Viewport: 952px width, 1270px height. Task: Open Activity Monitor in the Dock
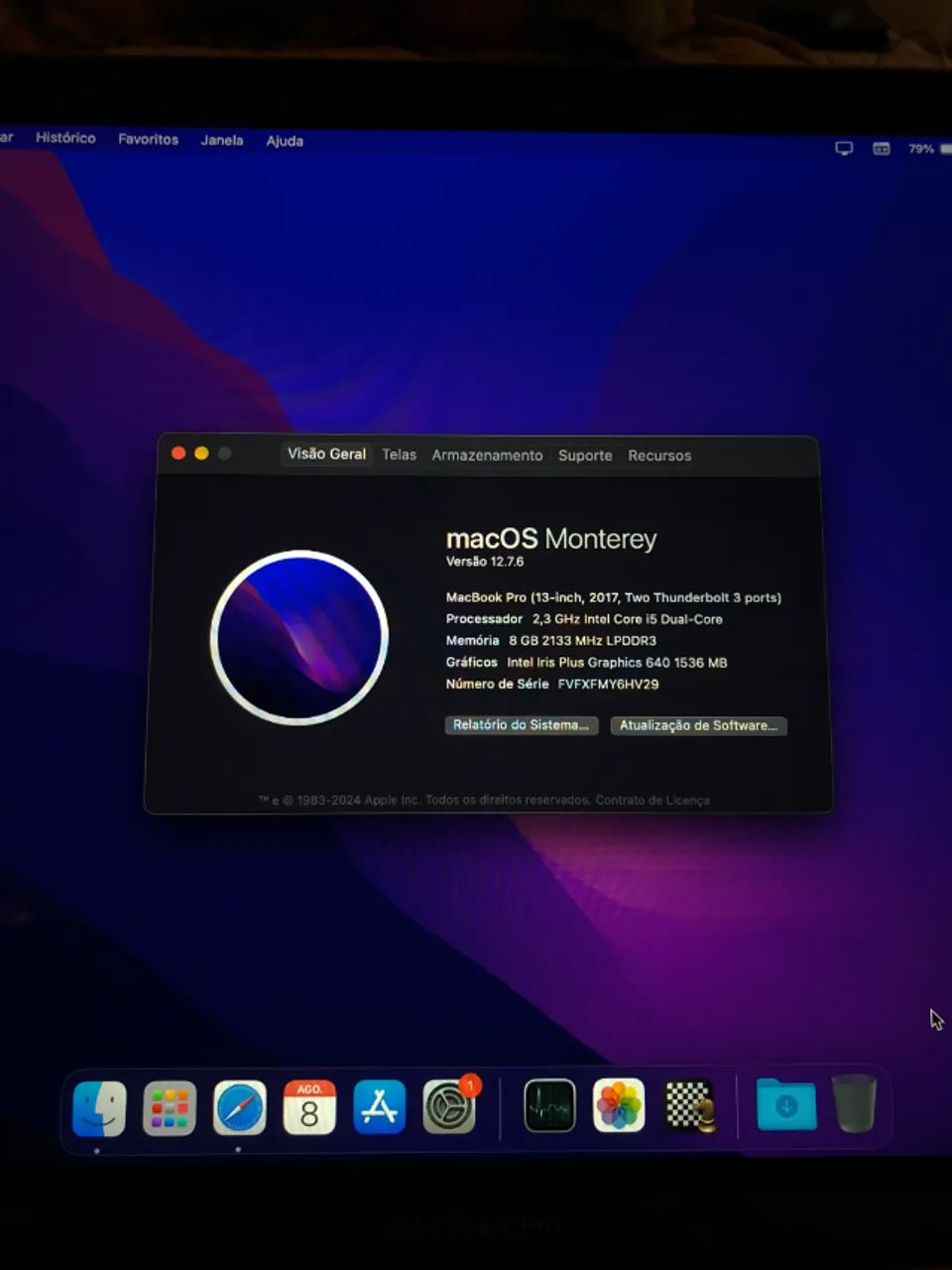[550, 1105]
